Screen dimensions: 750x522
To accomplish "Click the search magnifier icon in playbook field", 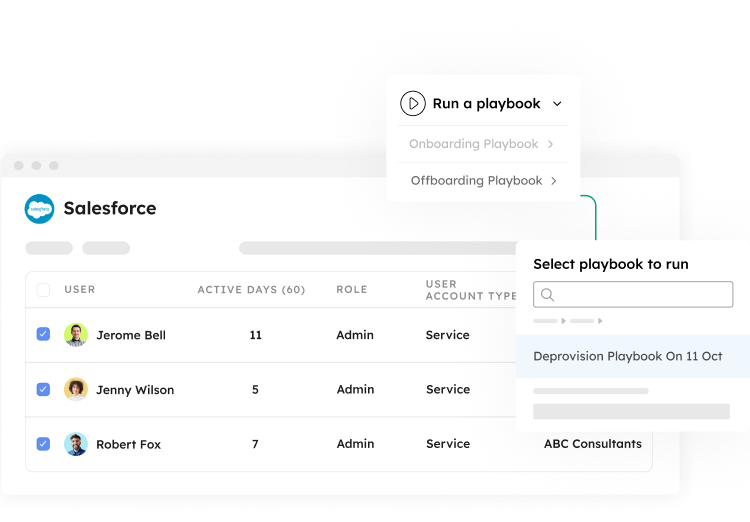I will (548, 295).
